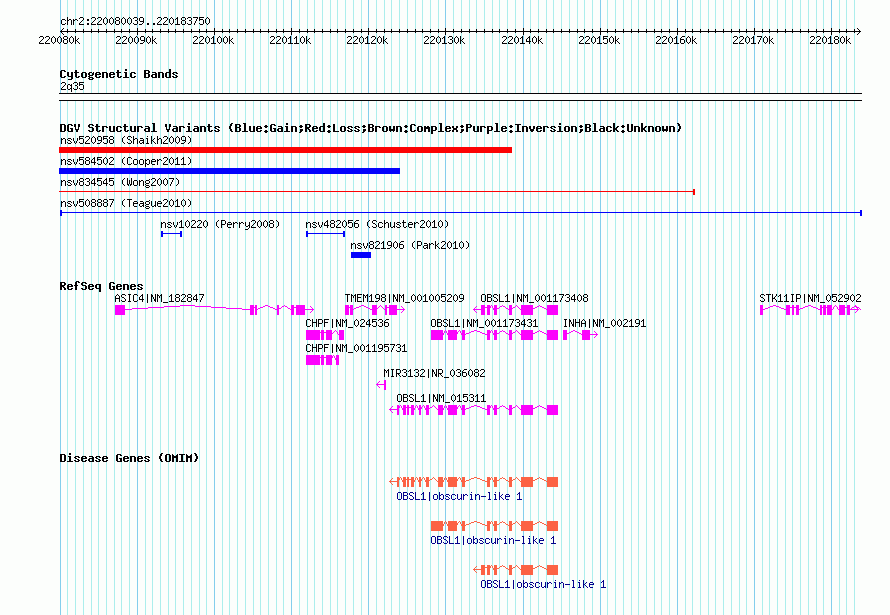Open the ASIC4|NM_182847 label
The image size is (890, 615).
[159, 298]
